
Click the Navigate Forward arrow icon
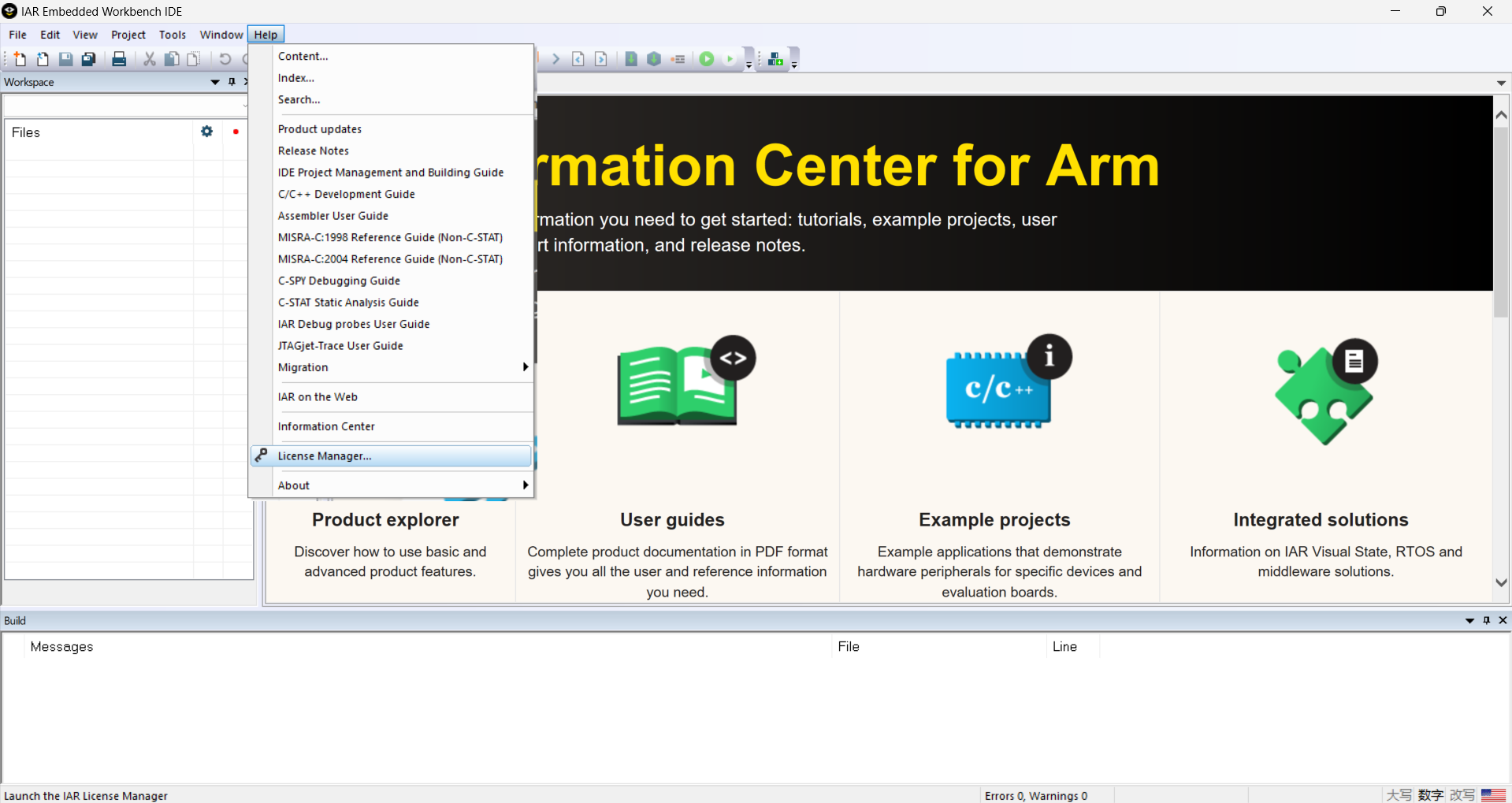coord(556,59)
